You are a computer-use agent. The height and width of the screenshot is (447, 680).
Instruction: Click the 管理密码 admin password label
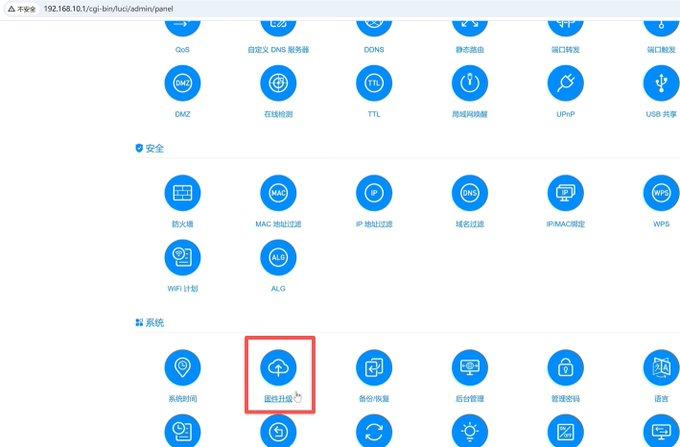pos(566,398)
